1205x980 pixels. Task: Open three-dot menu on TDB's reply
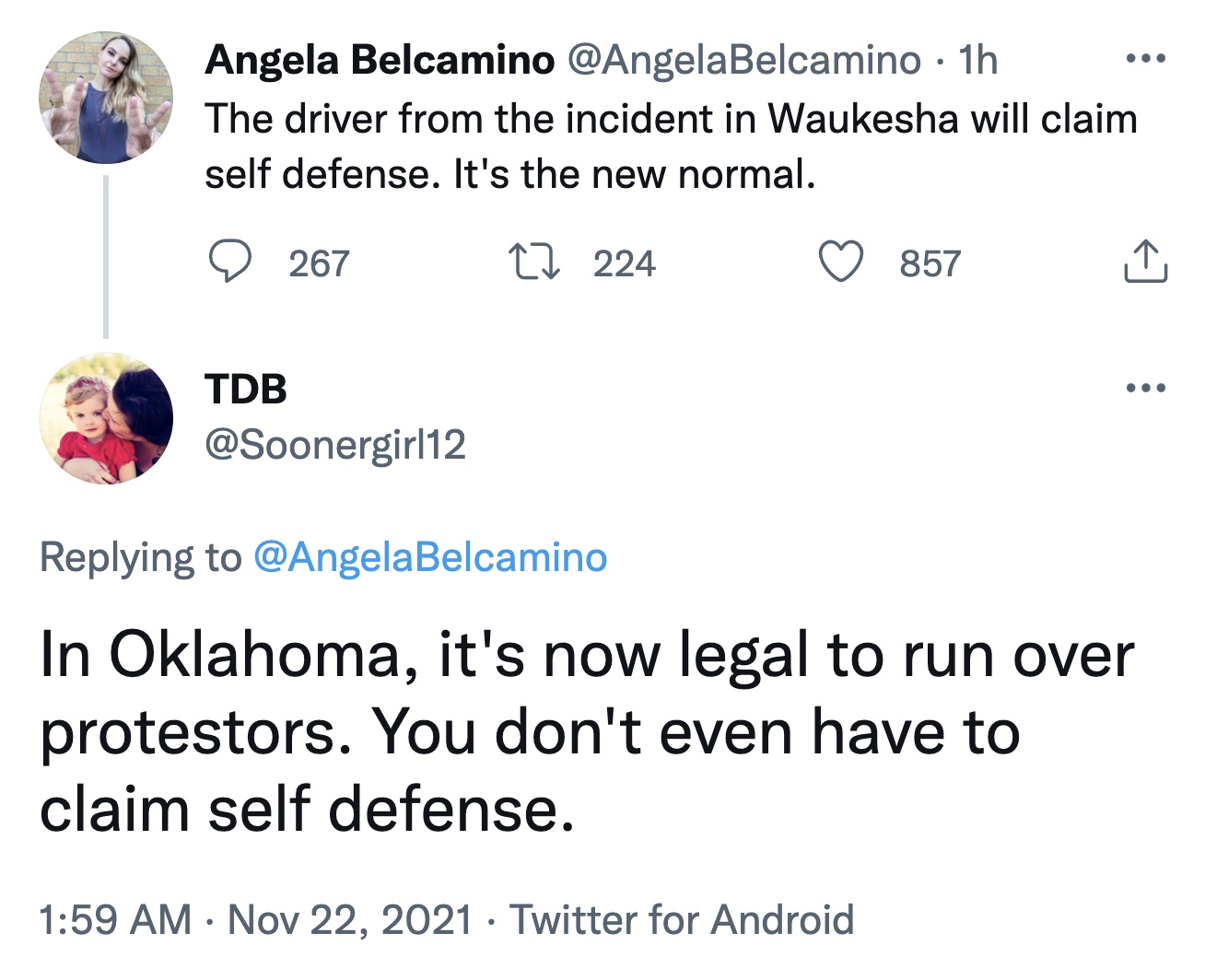(1145, 389)
